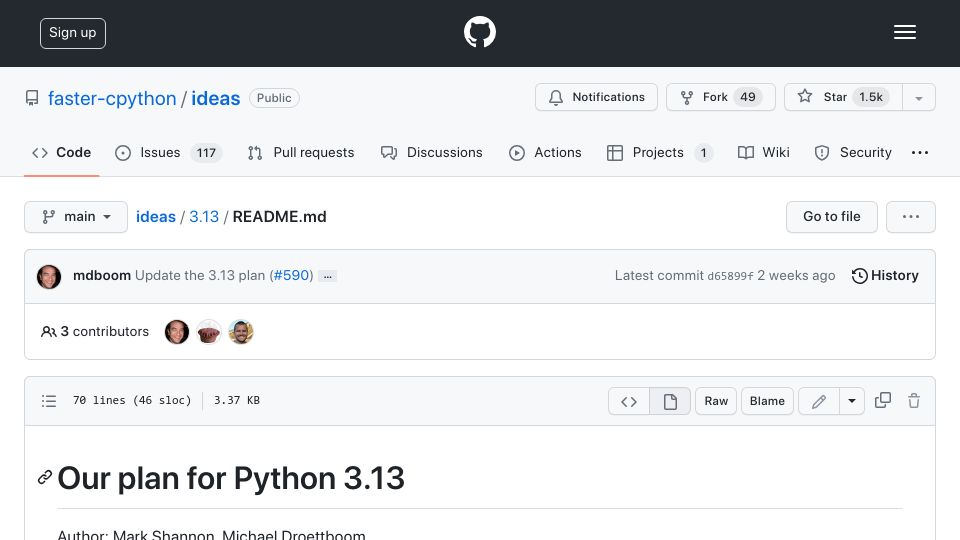This screenshot has width=960, height=540.
Task: Open the Raw file view
Action: tap(716, 401)
